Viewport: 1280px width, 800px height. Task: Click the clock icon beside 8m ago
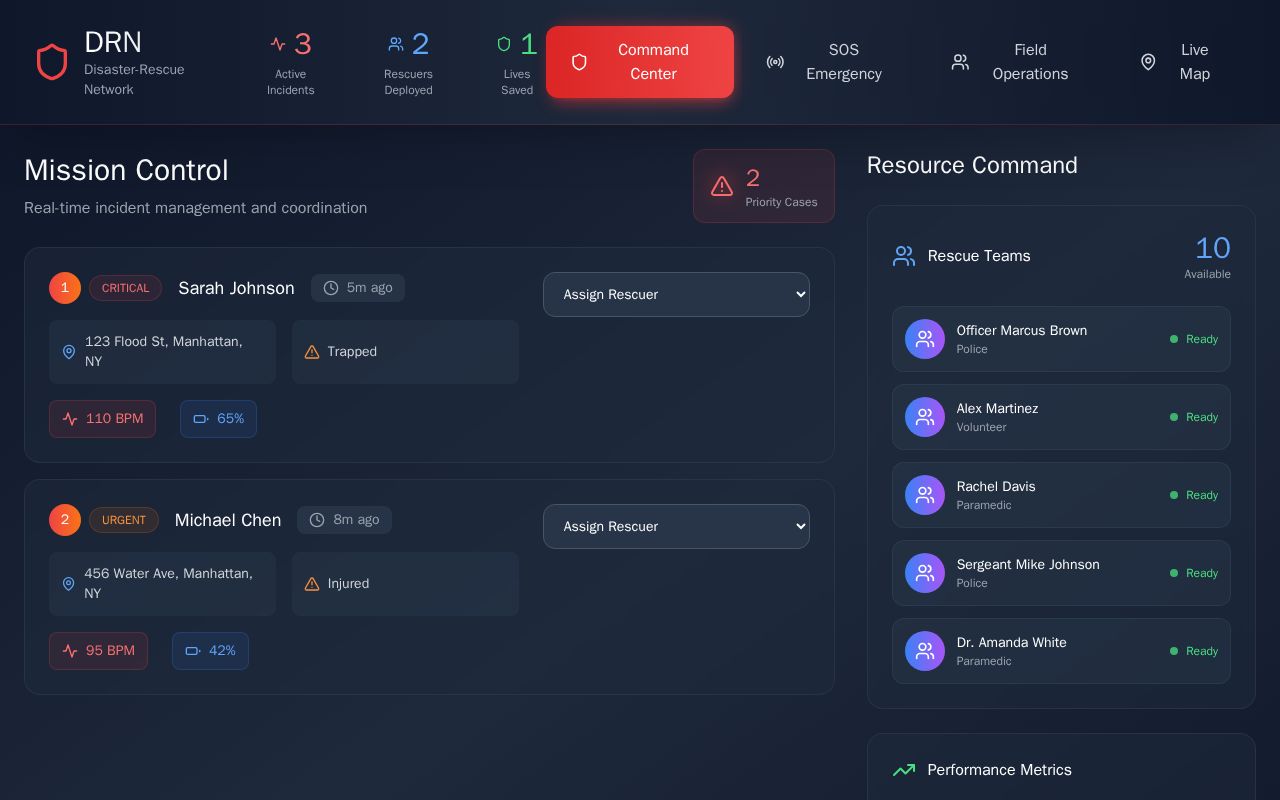click(x=317, y=520)
